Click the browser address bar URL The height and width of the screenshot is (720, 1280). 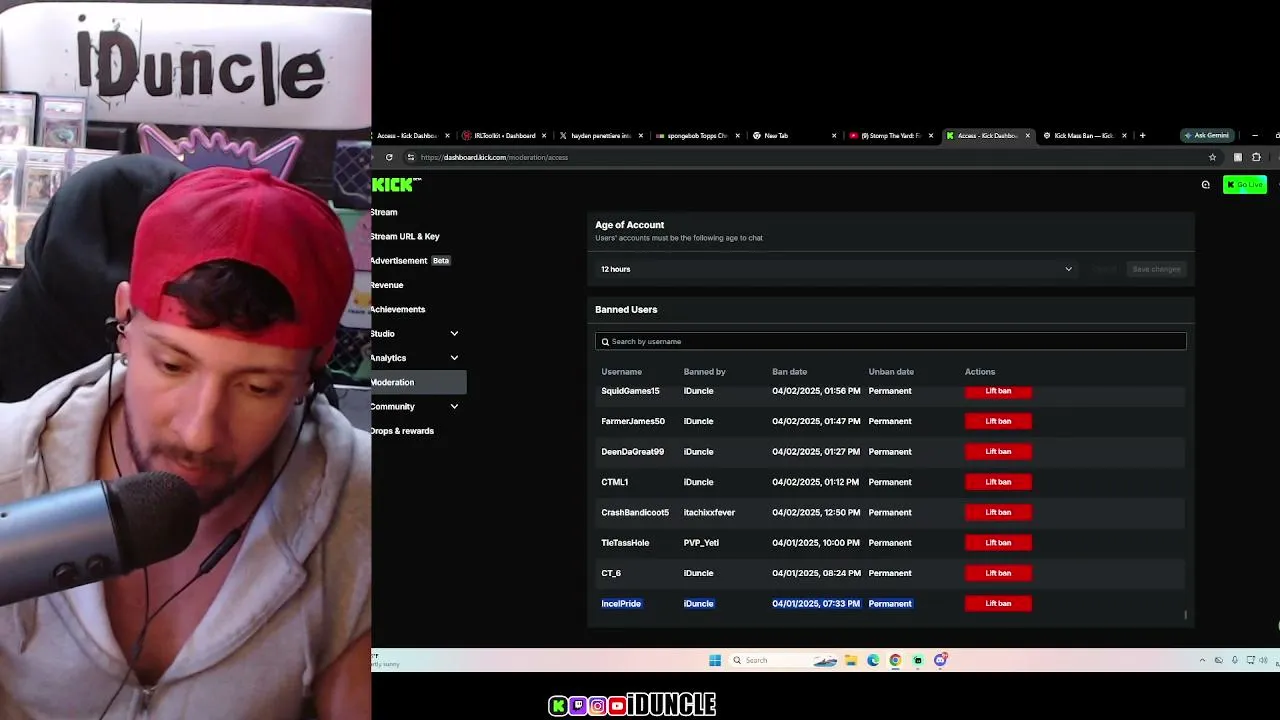494,157
